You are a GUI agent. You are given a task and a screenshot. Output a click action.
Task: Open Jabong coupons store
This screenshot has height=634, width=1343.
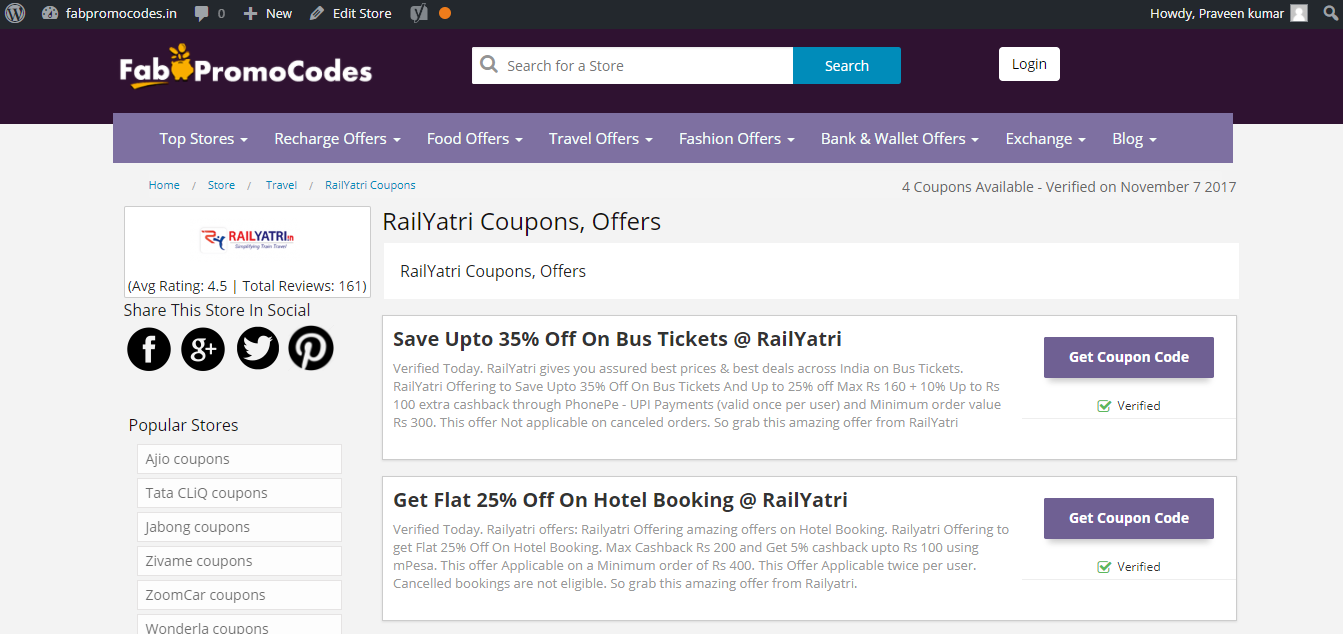(239, 527)
